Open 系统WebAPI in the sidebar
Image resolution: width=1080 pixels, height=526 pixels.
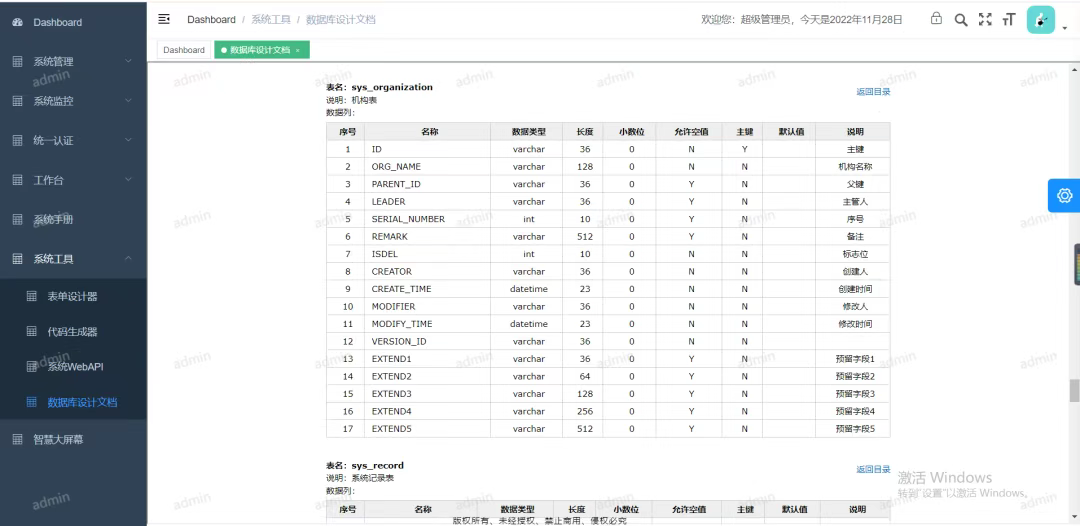pyautogui.click(x=72, y=367)
